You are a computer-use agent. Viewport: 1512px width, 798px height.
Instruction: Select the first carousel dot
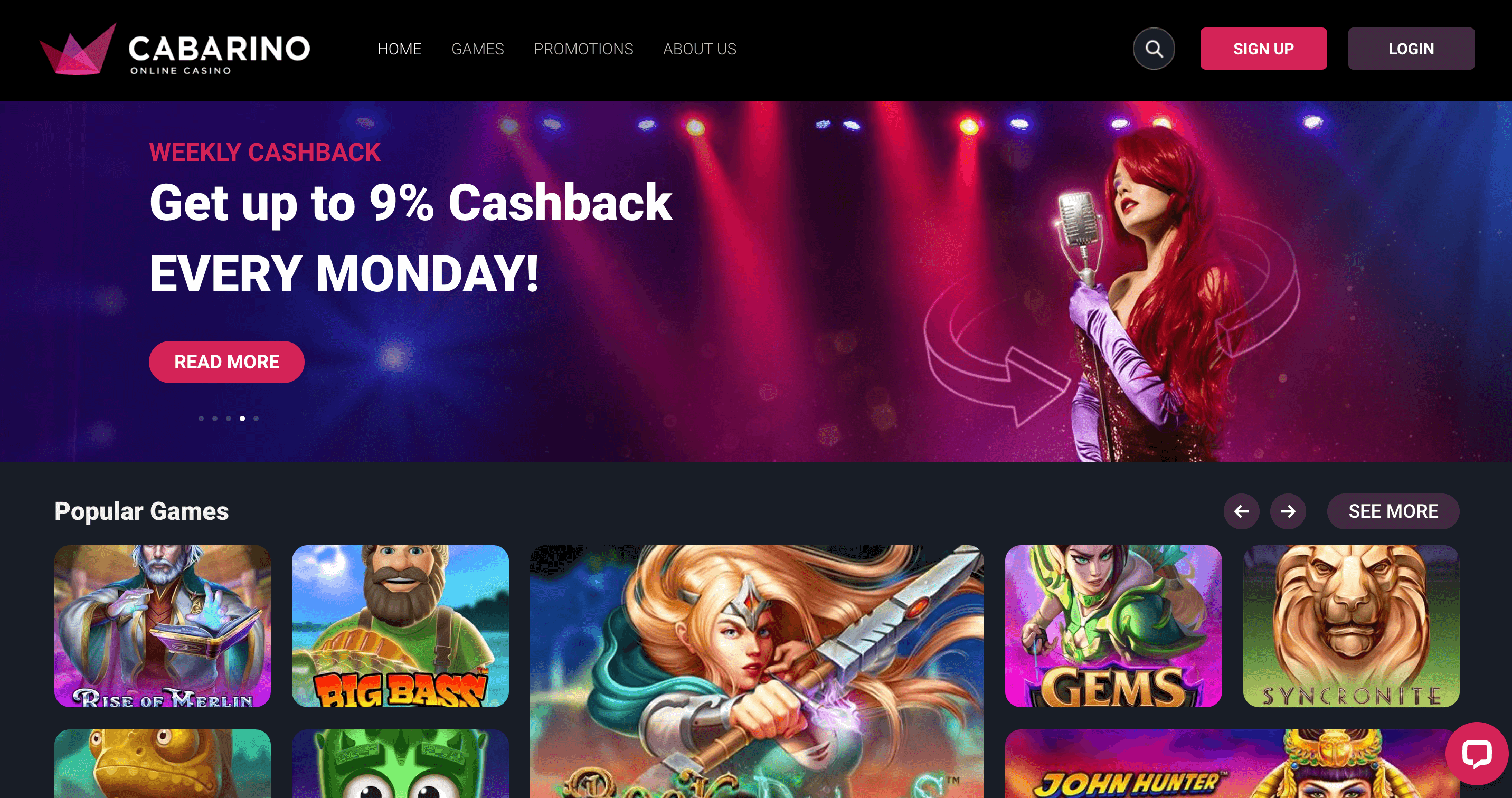pos(201,419)
